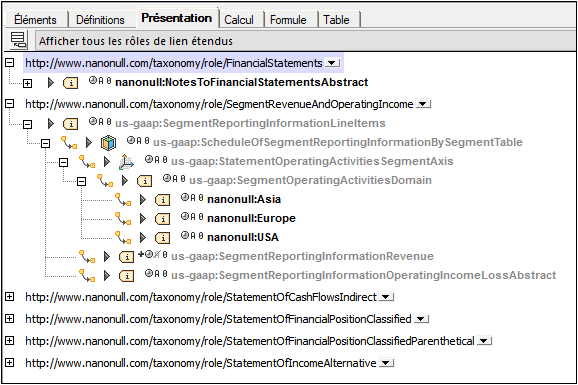Click the concept icon of SegmentReportingInformationRevenue
The image size is (578, 385).
click(x=126, y=257)
